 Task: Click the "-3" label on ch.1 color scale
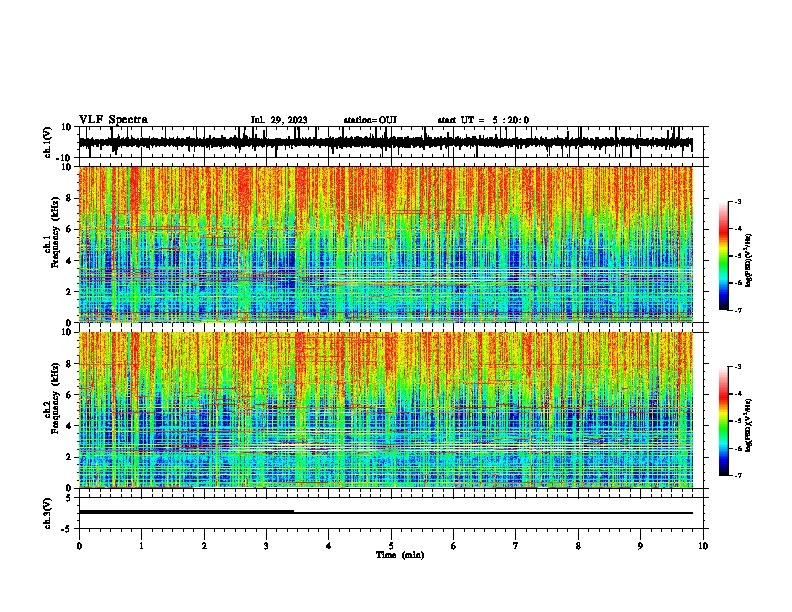[x=738, y=202]
